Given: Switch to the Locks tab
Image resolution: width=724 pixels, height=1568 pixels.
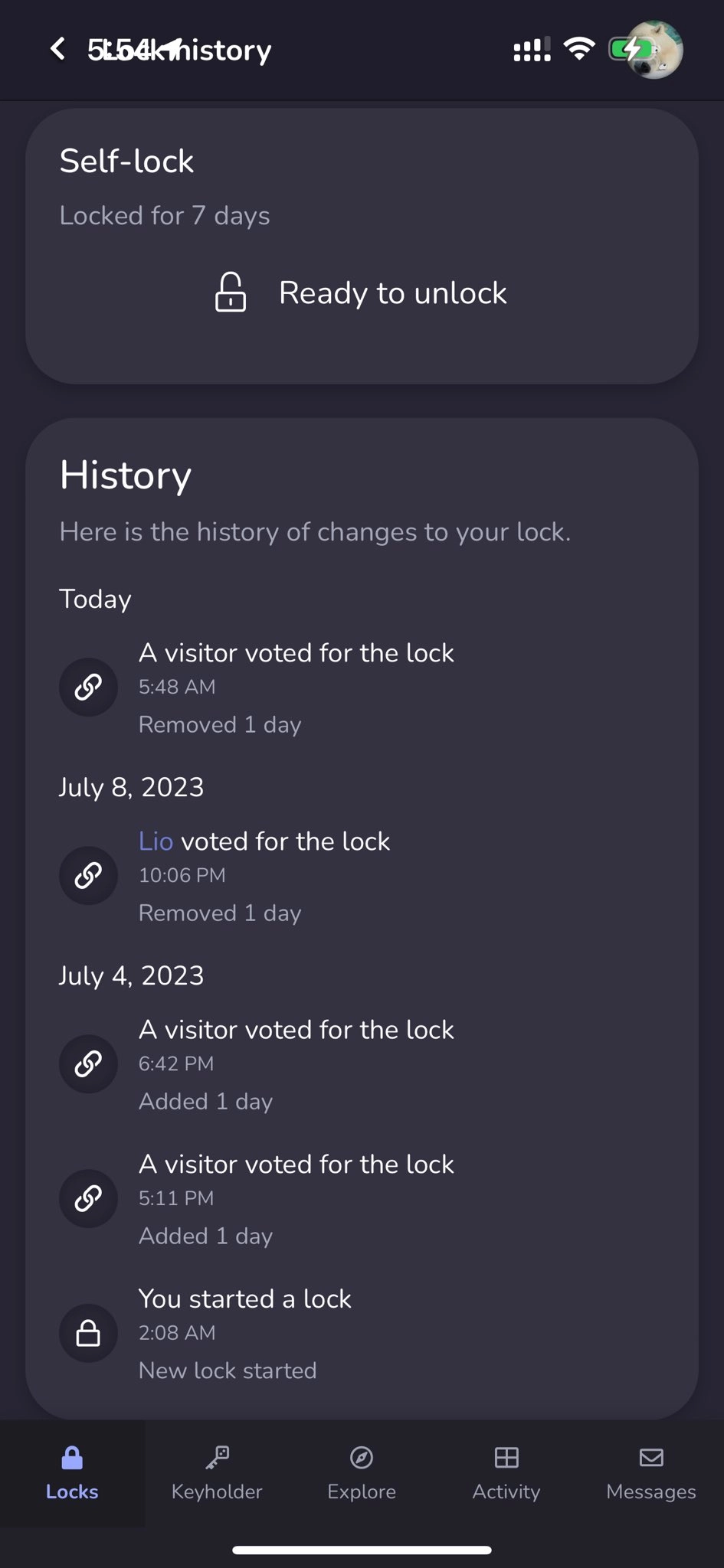Looking at the screenshot, I should [72, 1473].
